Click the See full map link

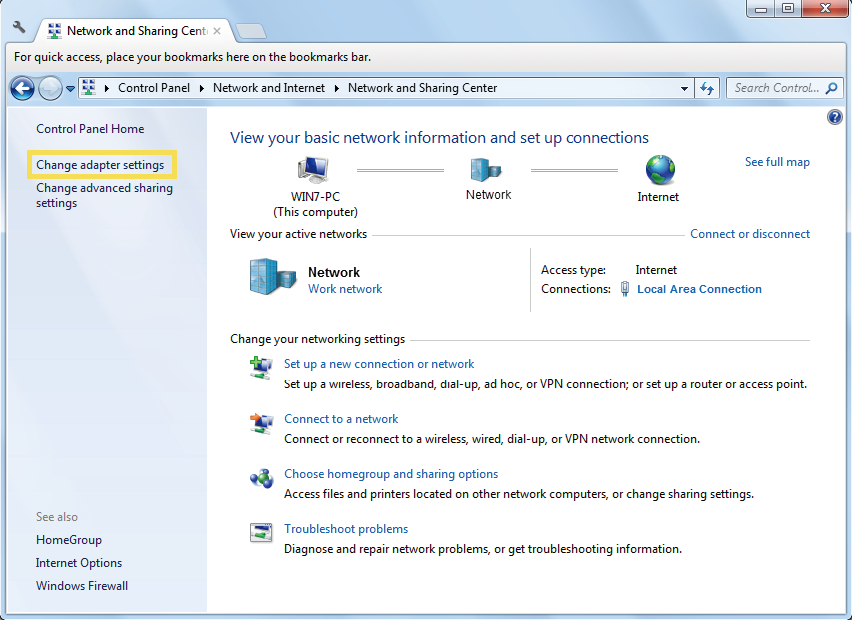tap(777, 161)
